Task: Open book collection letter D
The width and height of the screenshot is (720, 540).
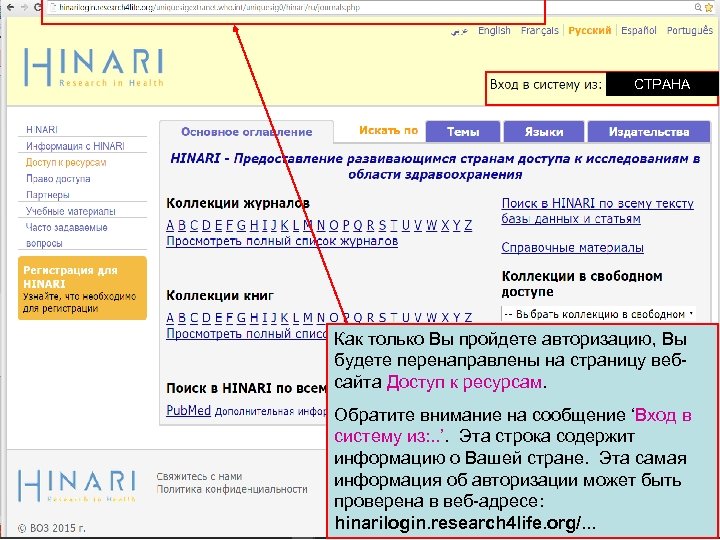Action: point(206,317)
